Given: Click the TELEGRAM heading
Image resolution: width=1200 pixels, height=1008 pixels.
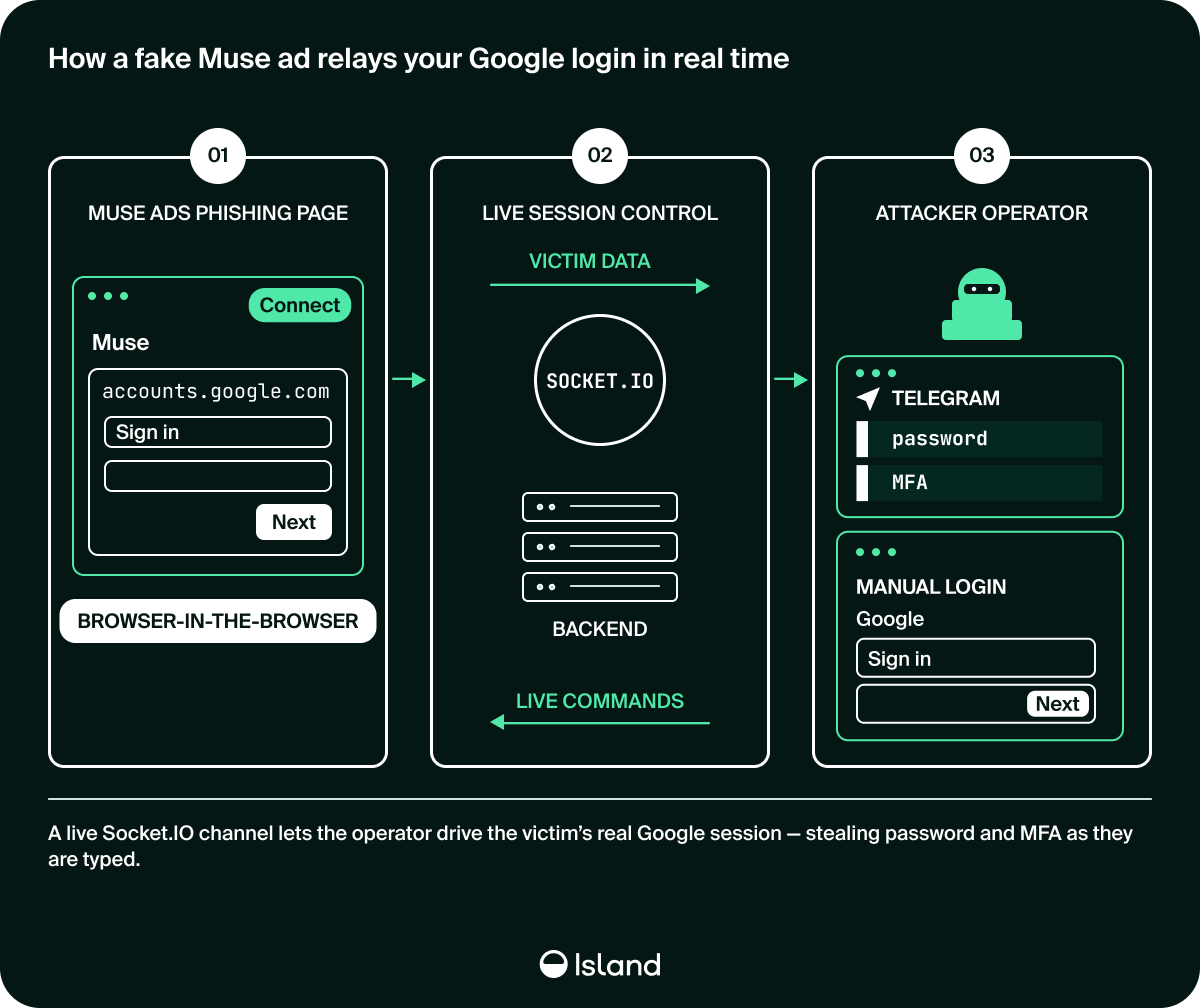Looking at the screenshot, I should pos(945,398).
